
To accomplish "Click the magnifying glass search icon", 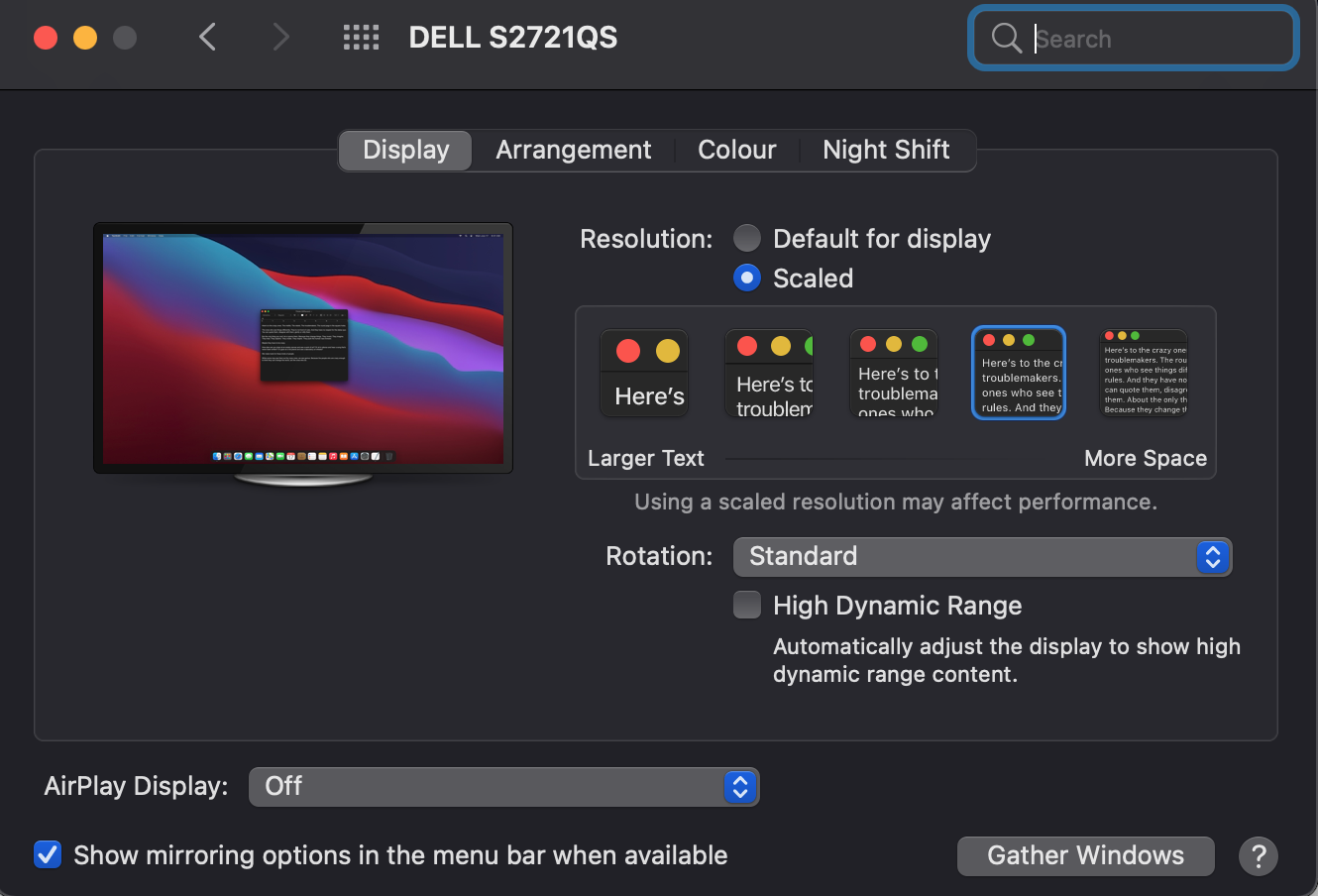I will (1006, 39).
